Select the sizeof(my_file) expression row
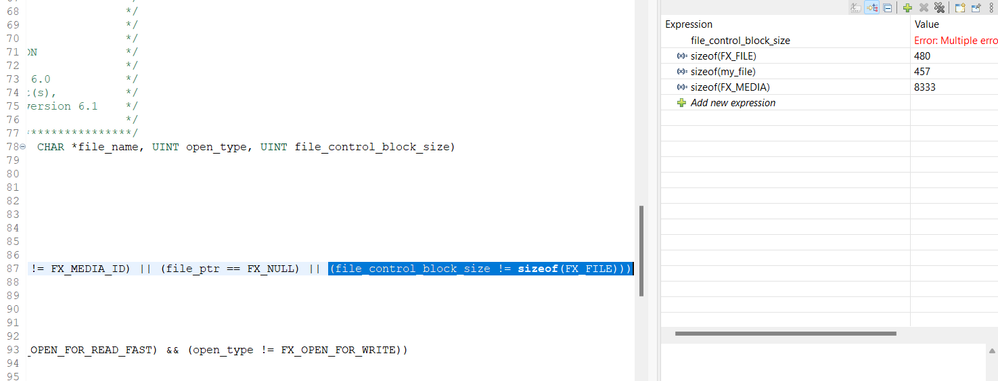The image size is (998, 381). click(x=829, y=71)
